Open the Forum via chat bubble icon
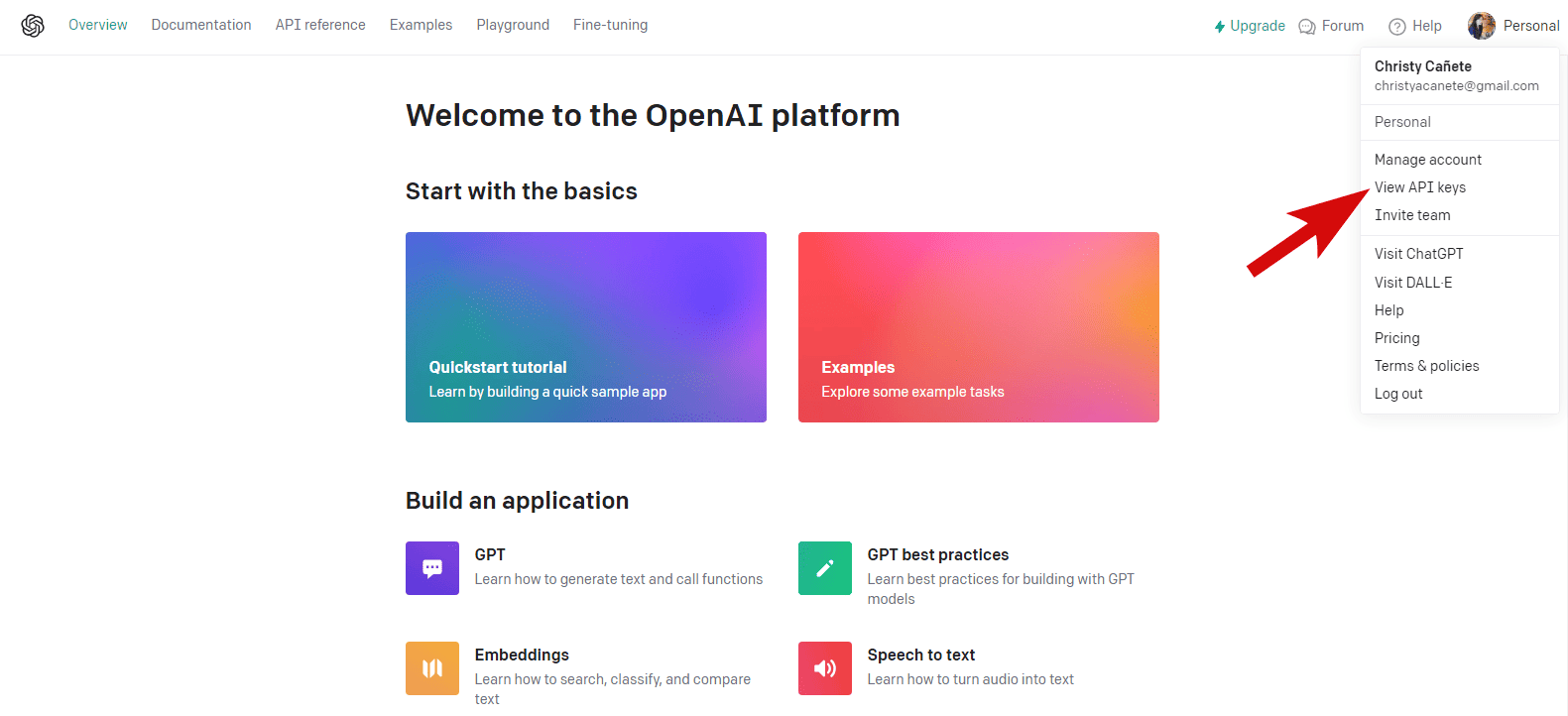Viewport: 1568px width, 716px height. pos(1307,27)
